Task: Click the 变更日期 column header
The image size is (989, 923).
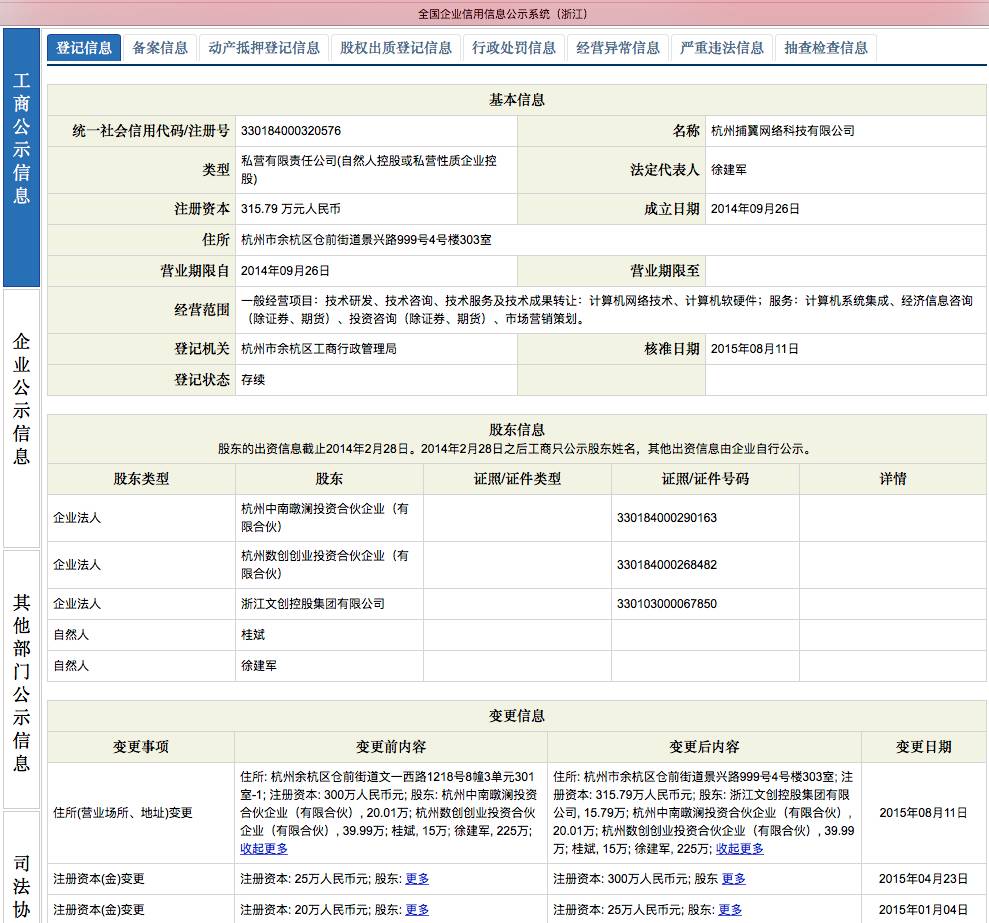Action: pos(923,747)
